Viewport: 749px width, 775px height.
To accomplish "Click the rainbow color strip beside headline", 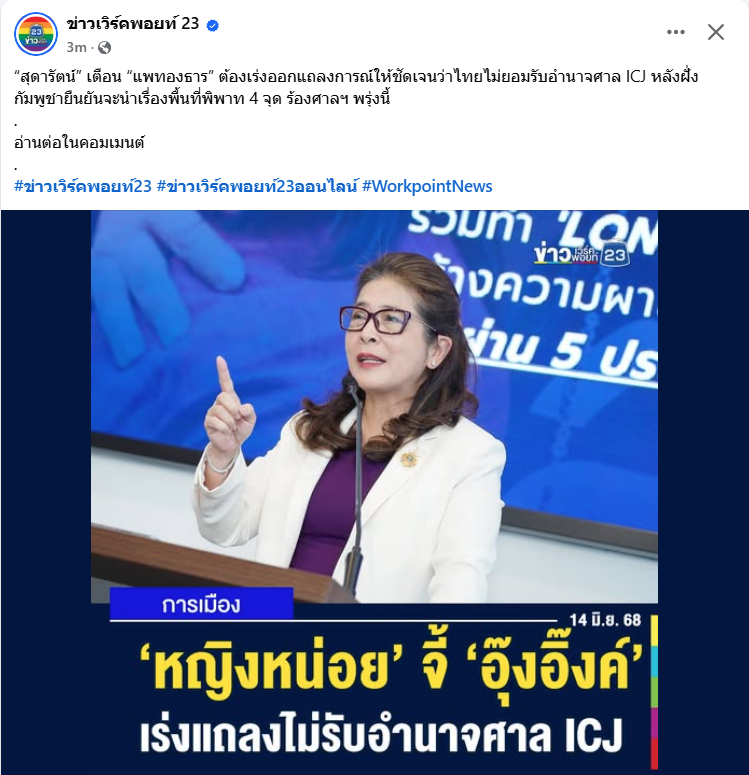I will click(654, 692).
